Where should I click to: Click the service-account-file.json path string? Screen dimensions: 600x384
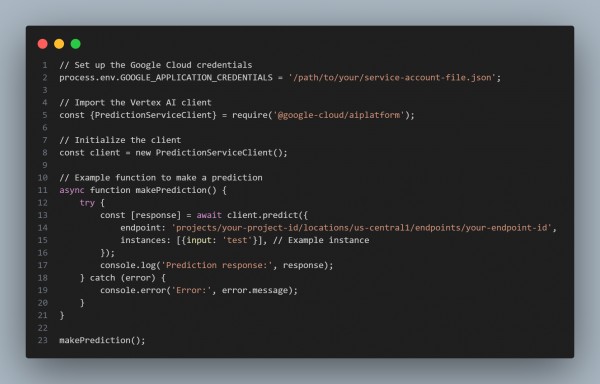[393, 78]
